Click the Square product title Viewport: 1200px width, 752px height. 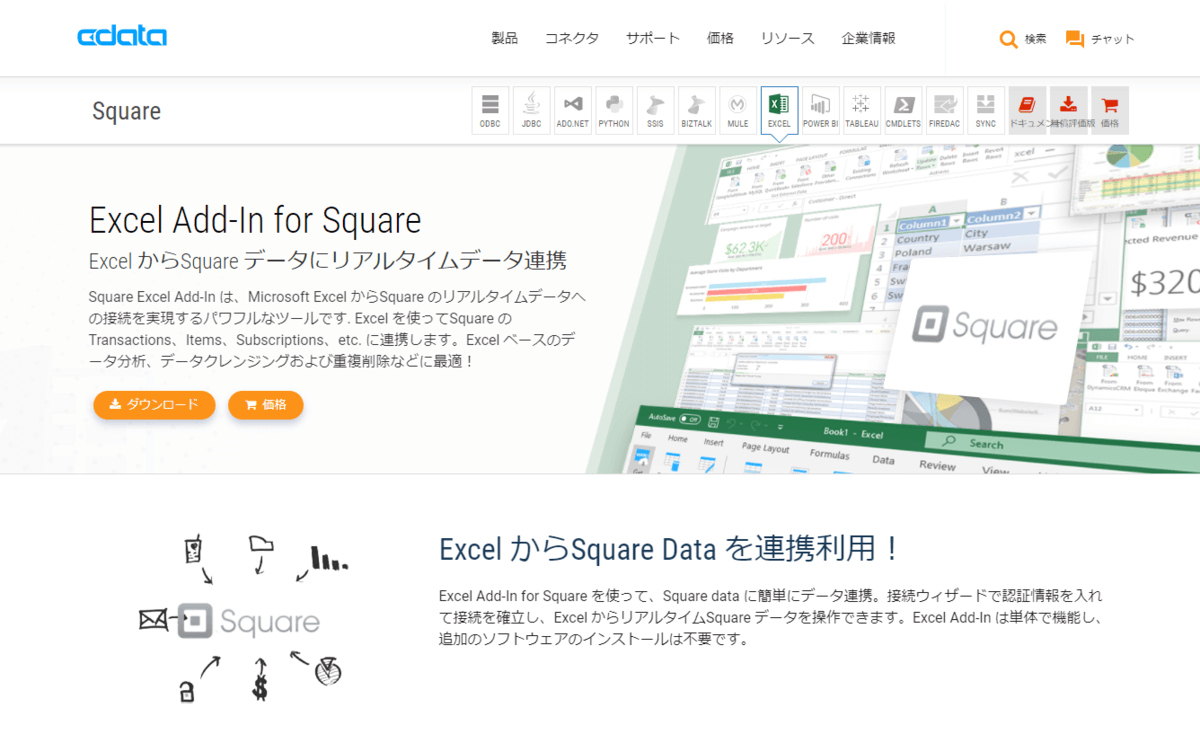126,111
